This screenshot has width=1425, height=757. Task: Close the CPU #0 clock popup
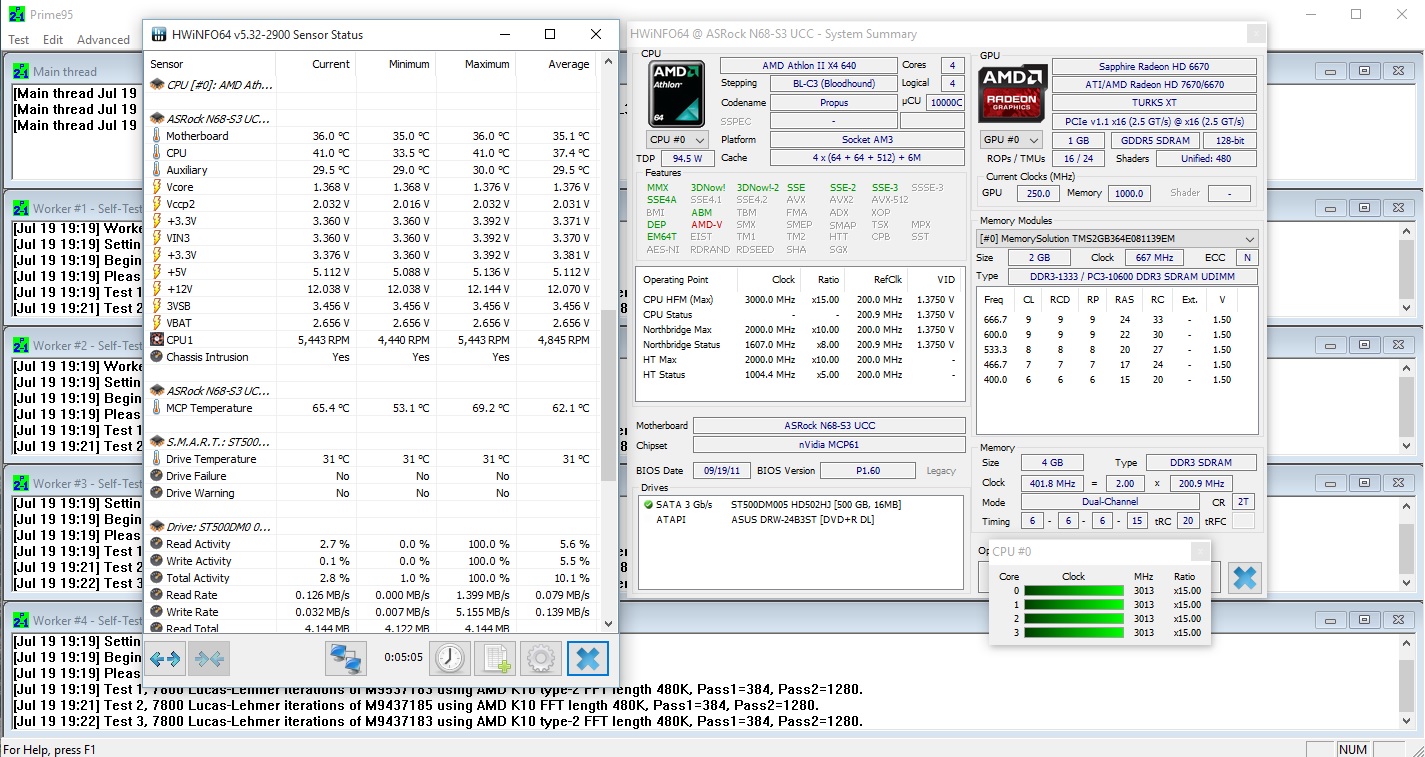[1199, 552]
